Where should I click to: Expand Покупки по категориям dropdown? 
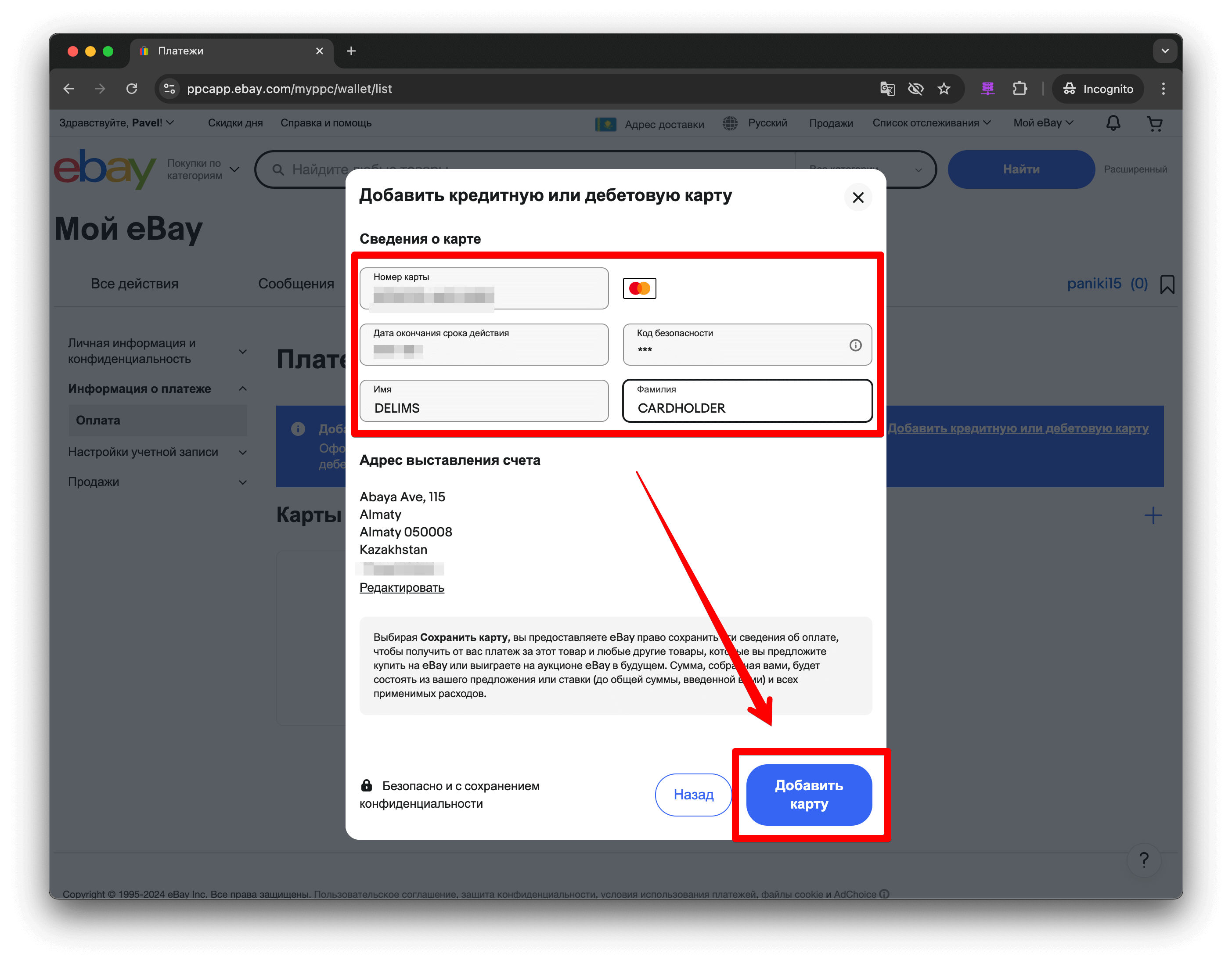coord(202,169)
